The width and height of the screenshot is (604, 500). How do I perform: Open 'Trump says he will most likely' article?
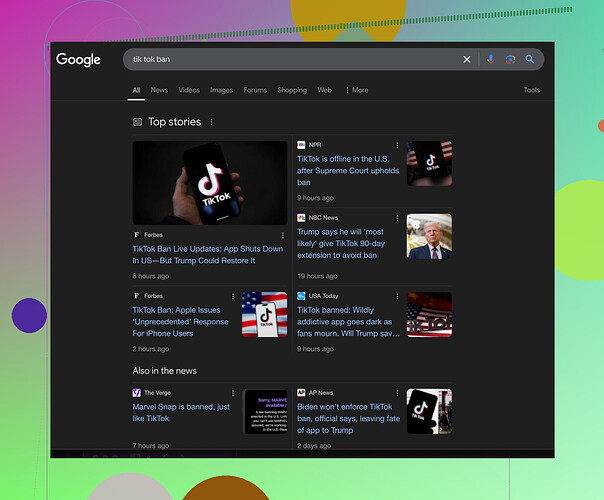point(341,243)
